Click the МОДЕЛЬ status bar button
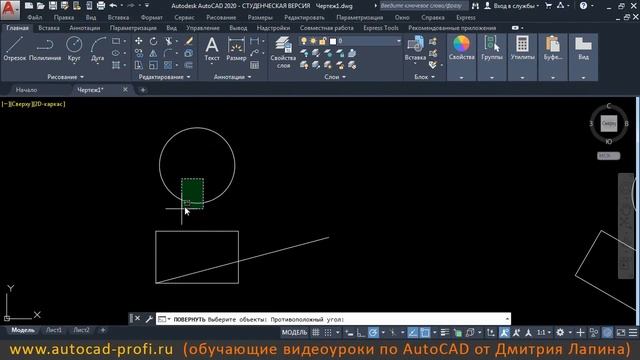 pyautogui.click(x=294, y=333)
